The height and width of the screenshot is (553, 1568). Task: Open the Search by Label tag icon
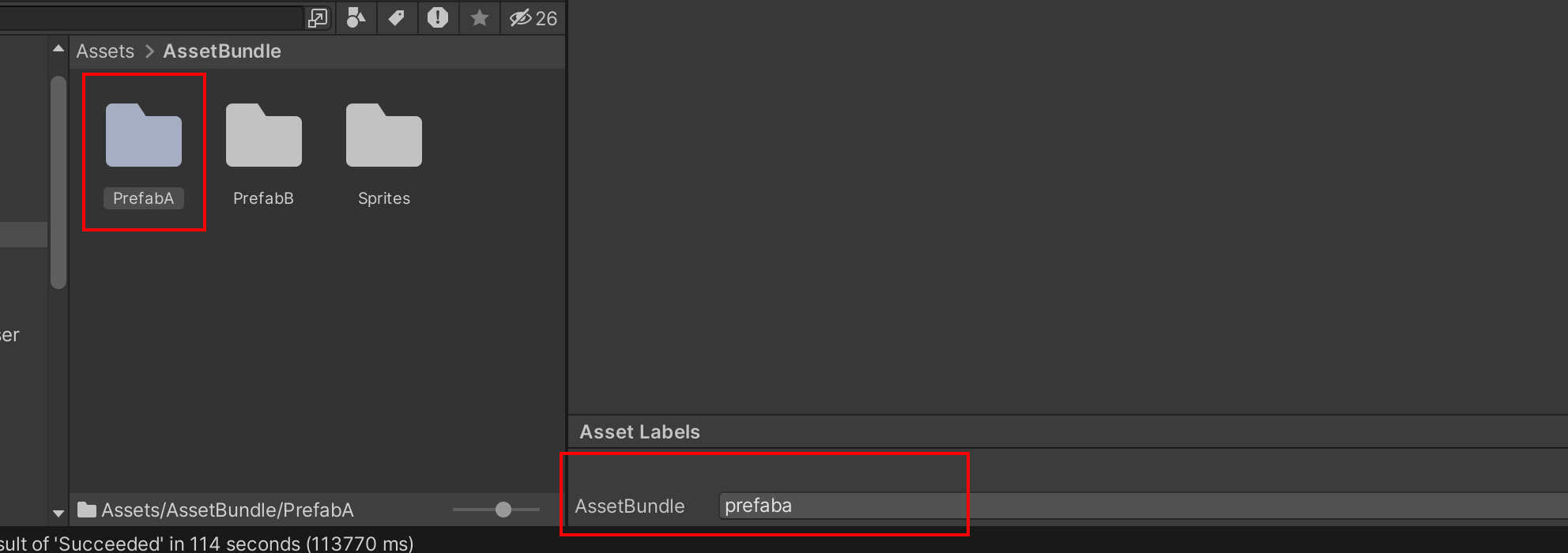point(397,17)
